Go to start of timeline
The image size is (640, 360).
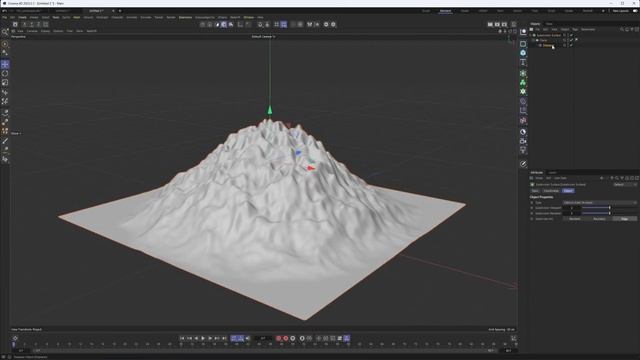click(x=182, y=338)
